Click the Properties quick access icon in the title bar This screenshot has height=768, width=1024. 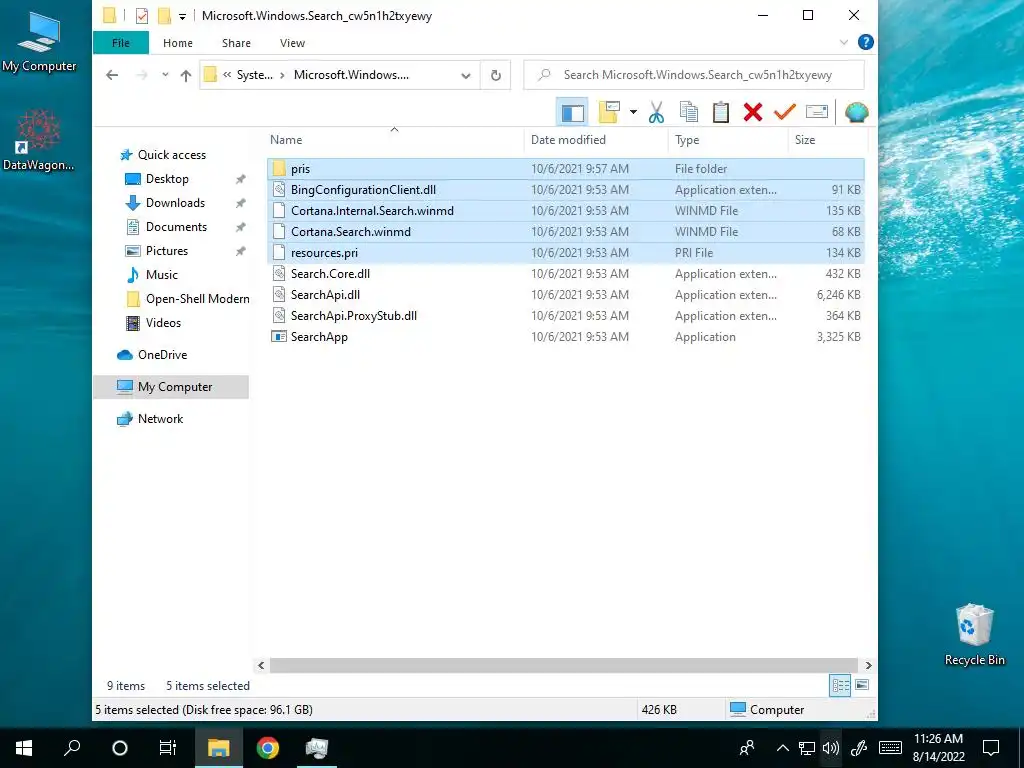click(142, 16)
